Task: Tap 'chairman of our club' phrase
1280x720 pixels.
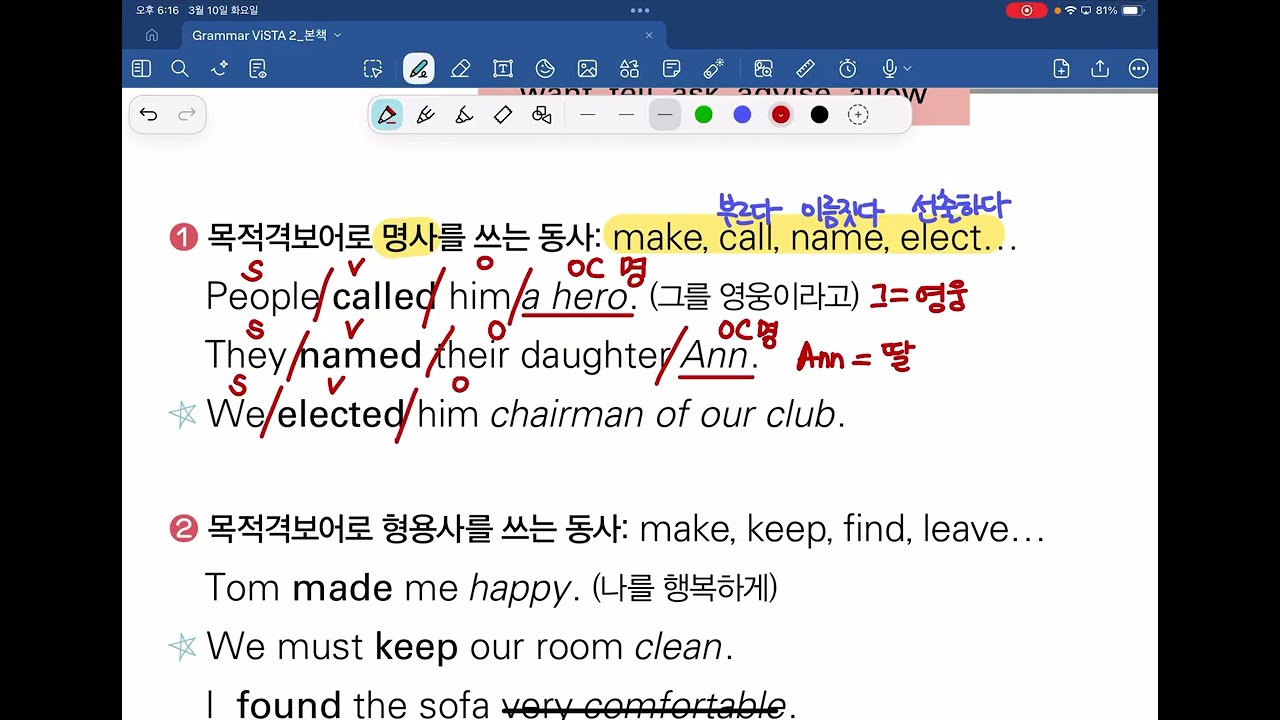Action: click(x=662, y=414)
